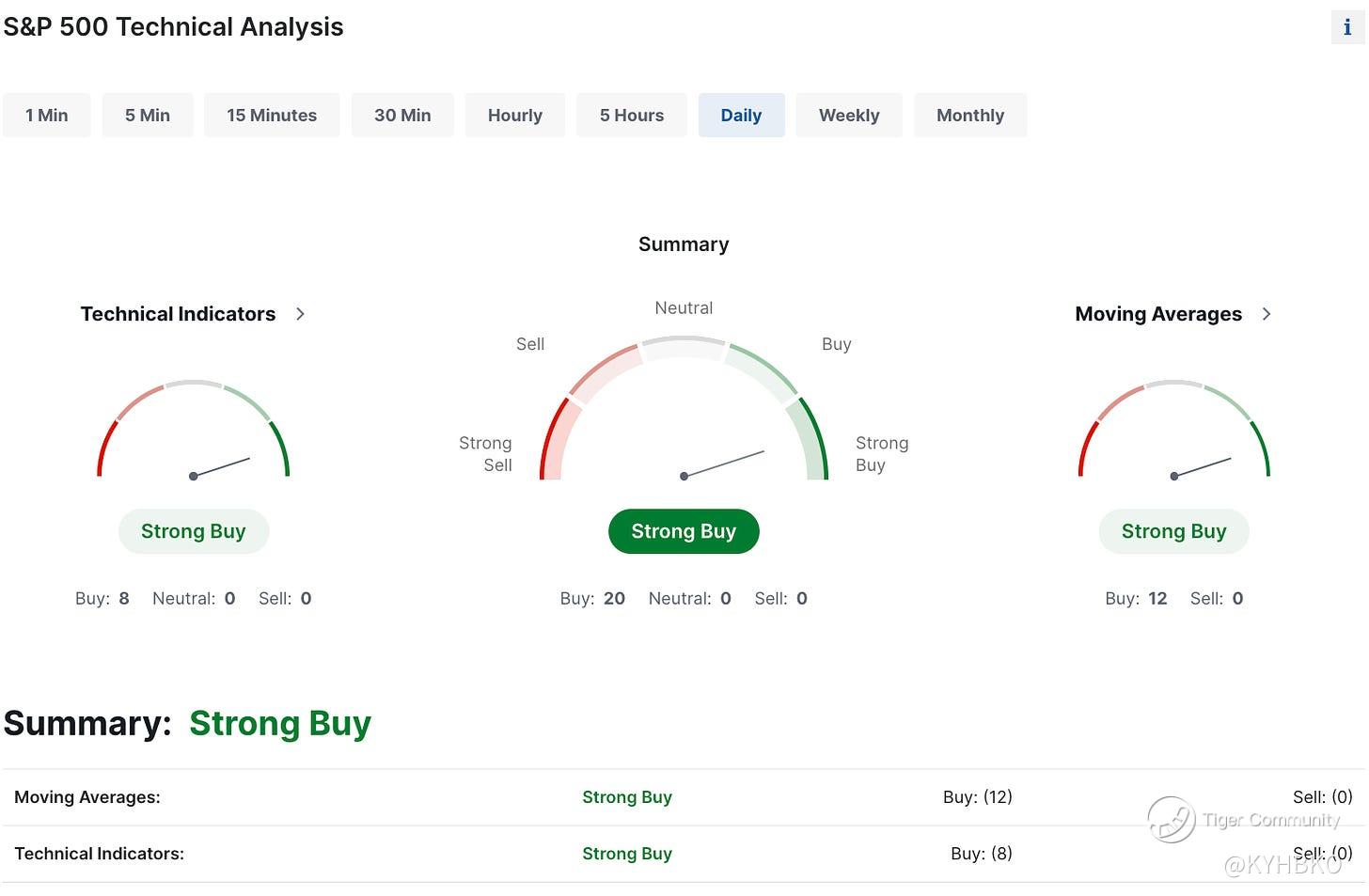
Task: Select the 30 Min timeframe tab
Action: coord(402,116)
